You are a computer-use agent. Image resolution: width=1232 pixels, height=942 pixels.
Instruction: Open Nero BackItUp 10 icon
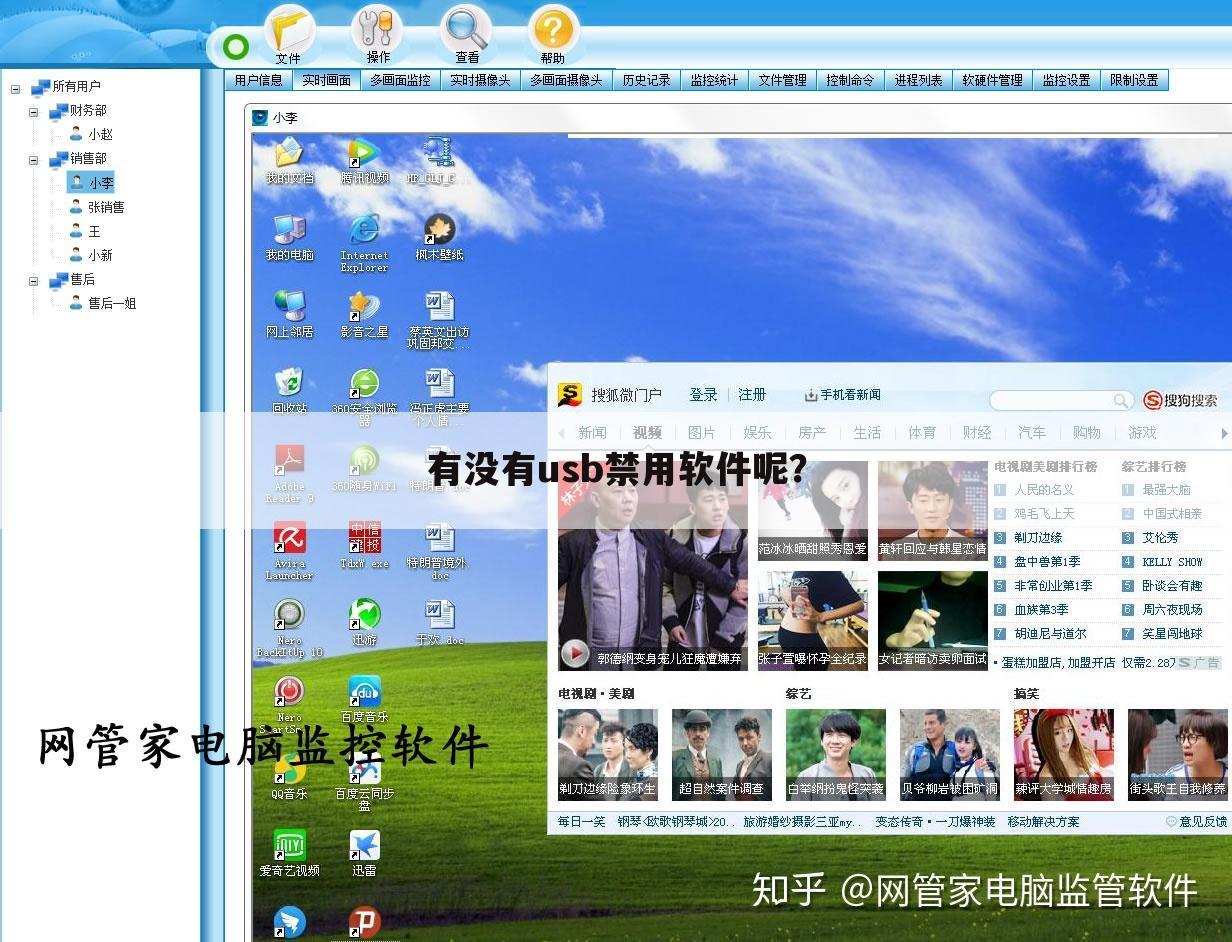tap(289, 628)
